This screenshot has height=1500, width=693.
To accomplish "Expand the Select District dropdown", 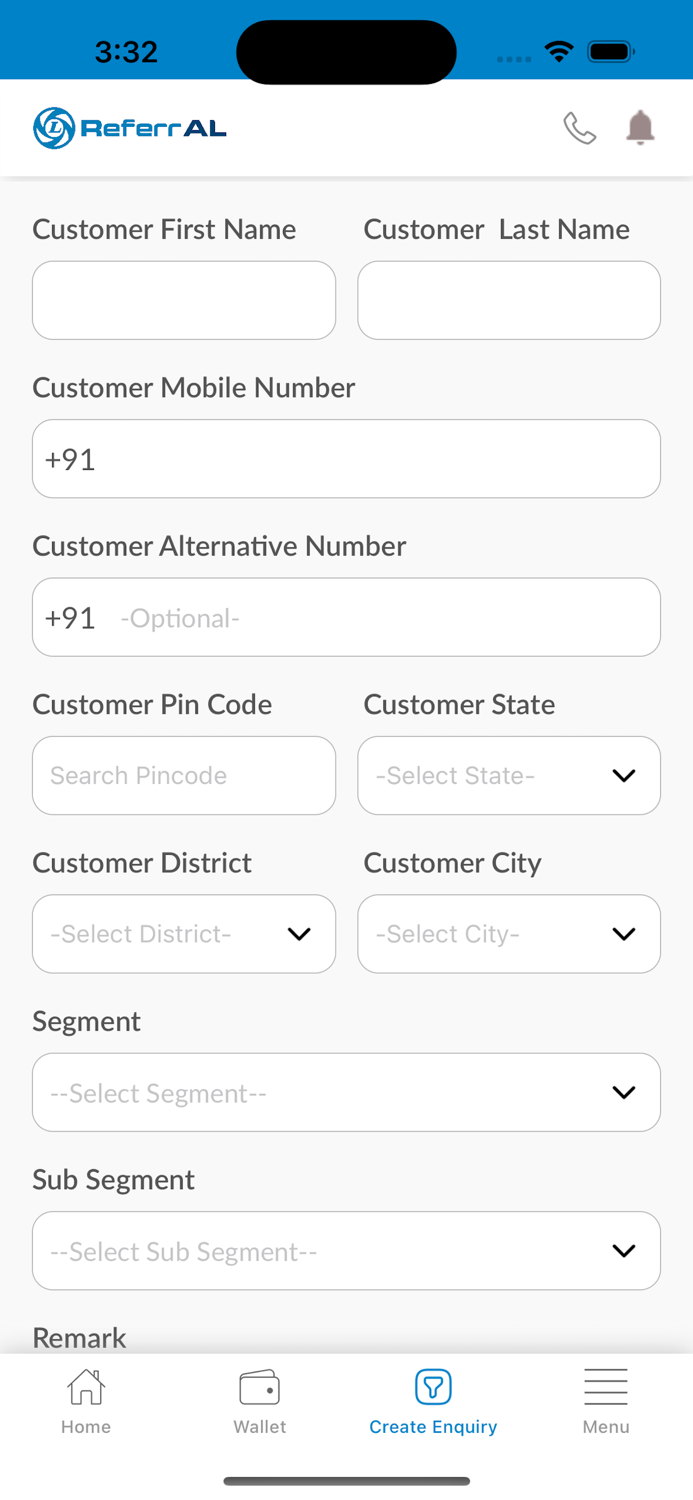I will (184, 934).
